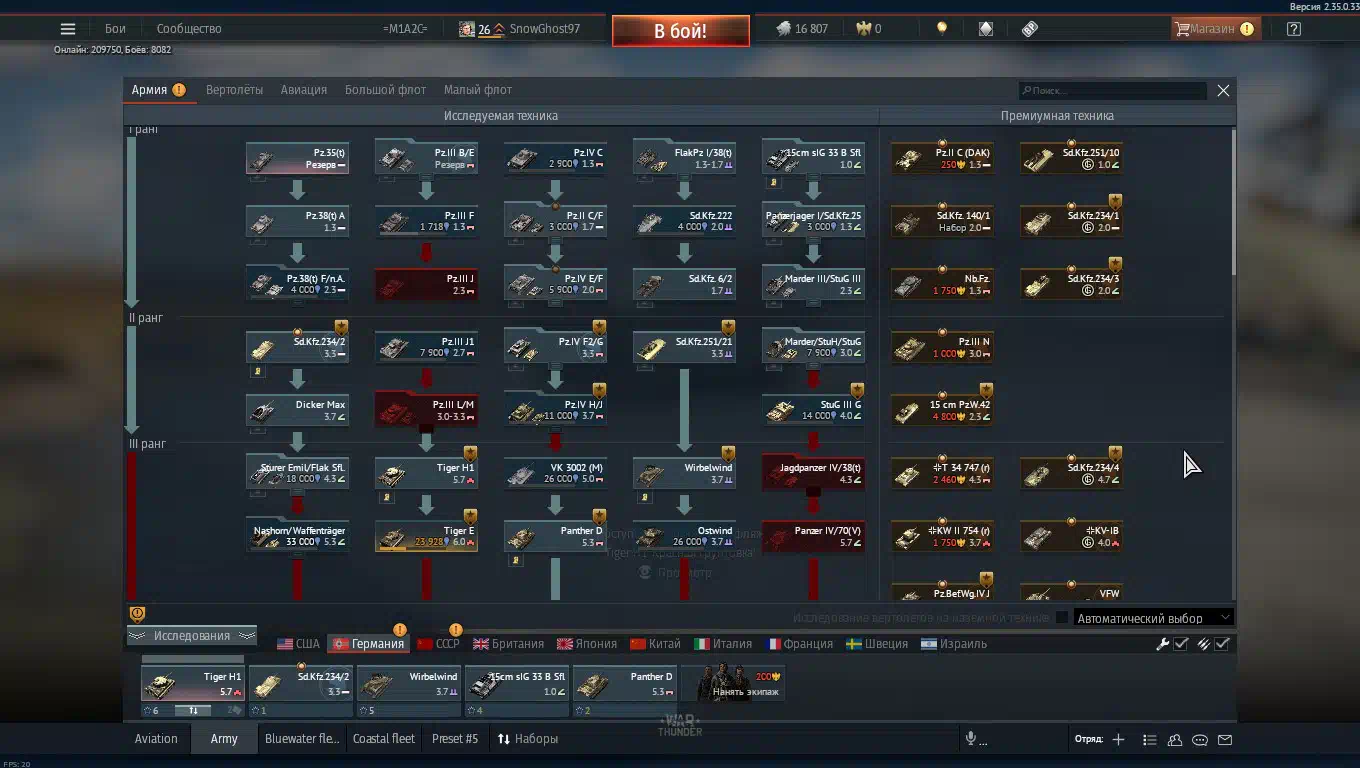This screenshot has height=768, width=1360.
Task: Switch to the Авиация tab
Action: pos(304,90)
